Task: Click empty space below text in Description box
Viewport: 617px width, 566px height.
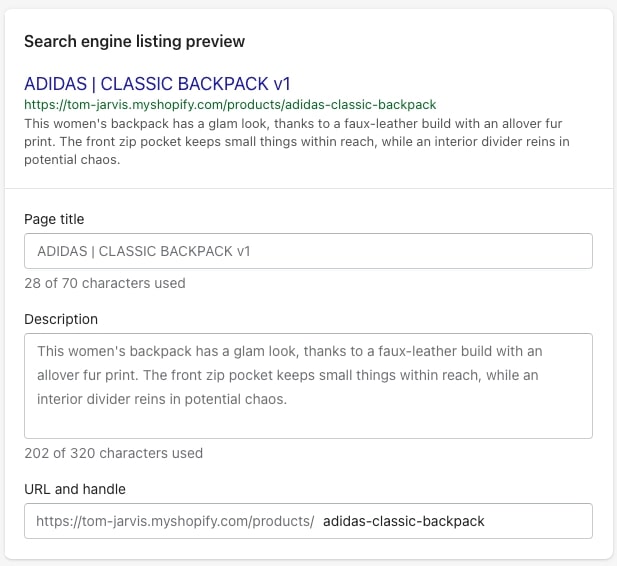Action: (308, 423)
